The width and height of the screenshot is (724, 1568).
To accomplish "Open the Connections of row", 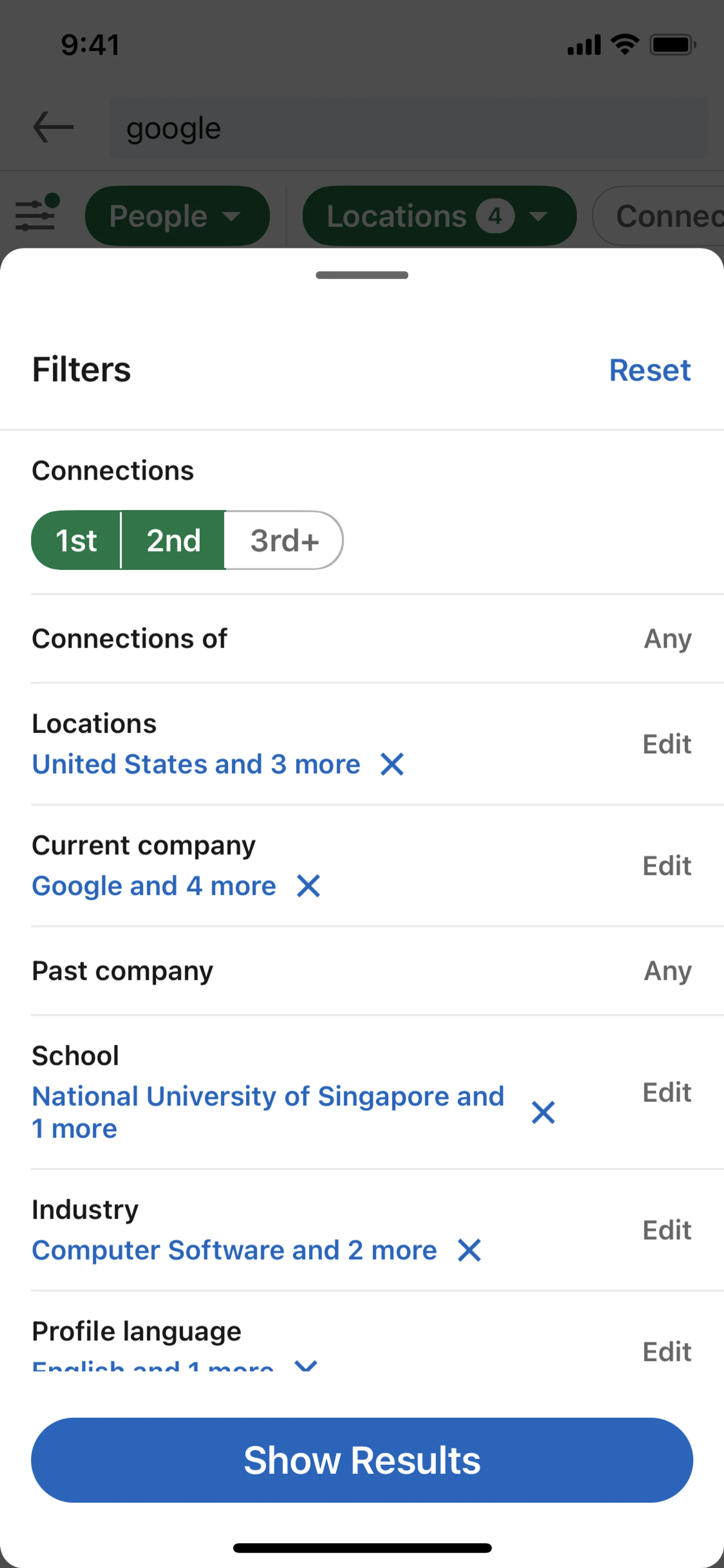I will [362, 639].
